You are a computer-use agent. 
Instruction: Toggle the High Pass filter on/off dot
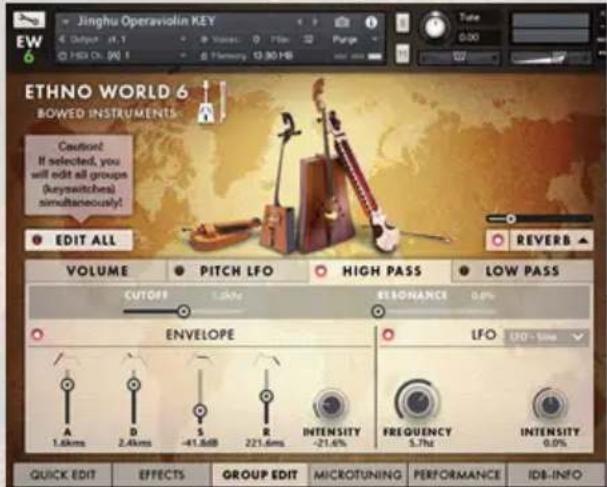point(321,271)
